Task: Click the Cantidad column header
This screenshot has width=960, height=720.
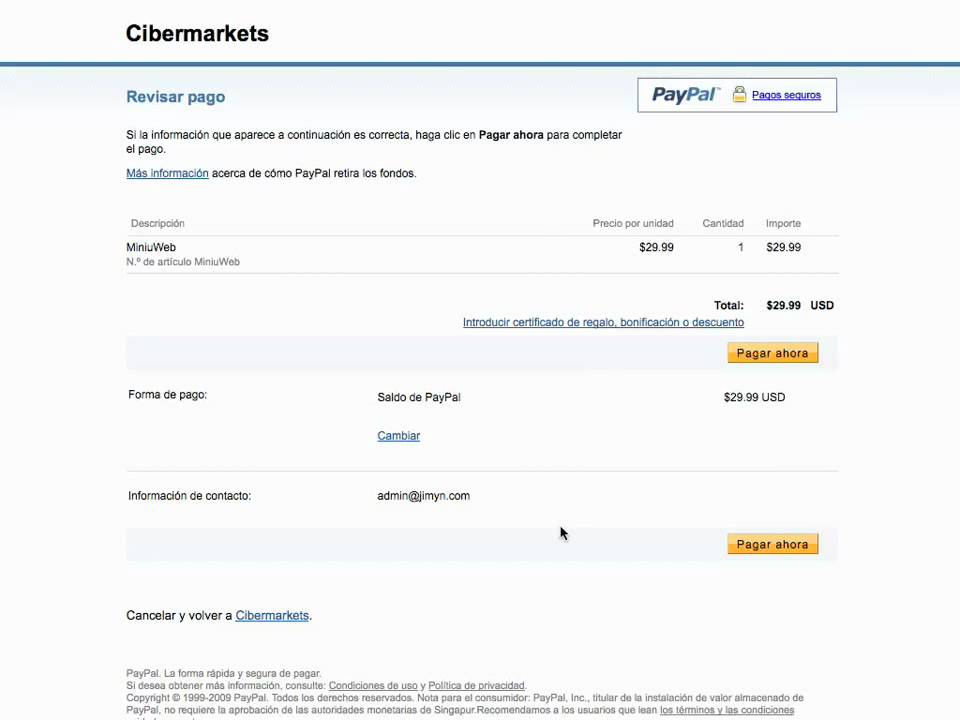Action: pos(723,223)
